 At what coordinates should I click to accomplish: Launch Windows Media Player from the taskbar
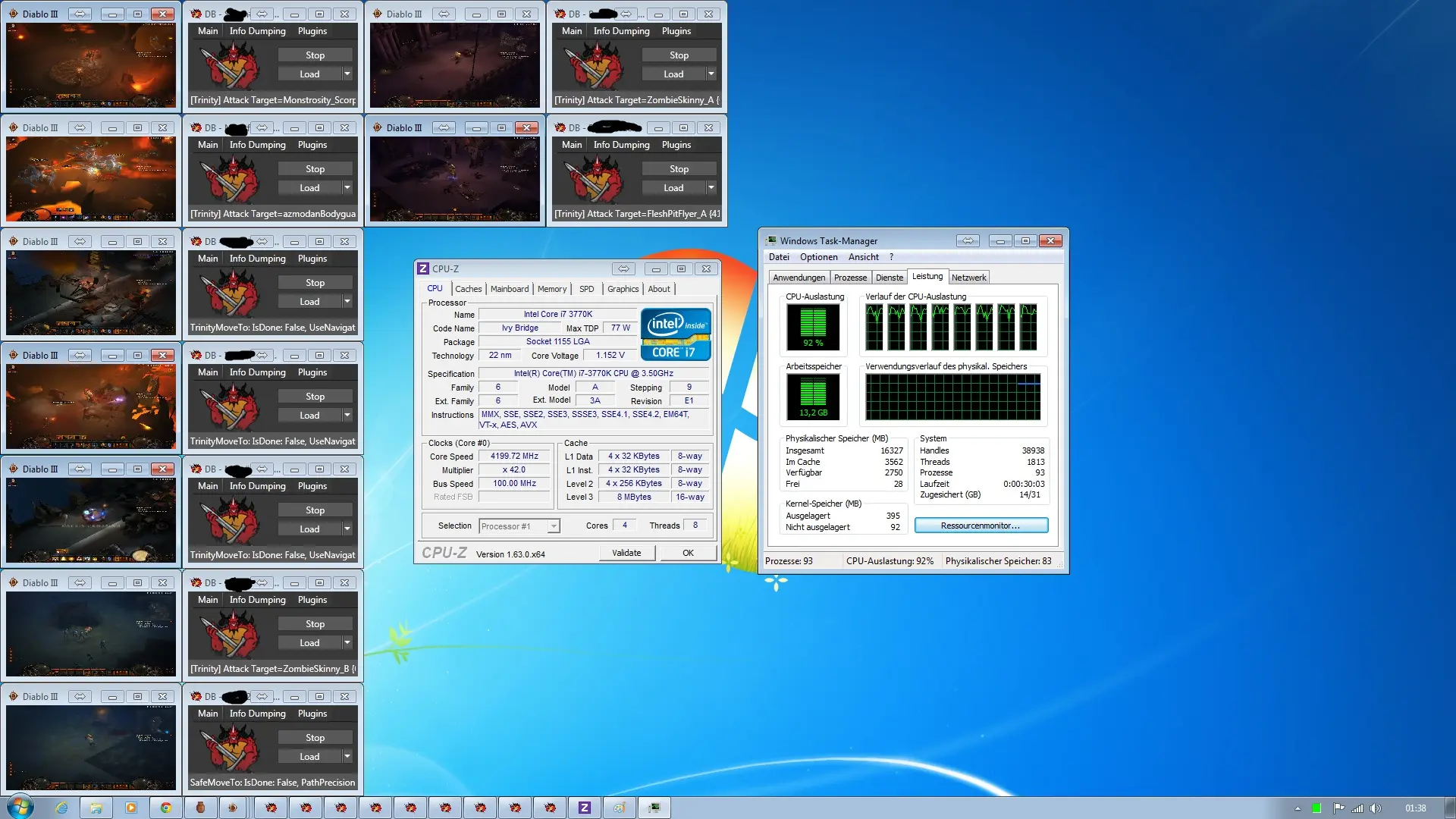131,808
